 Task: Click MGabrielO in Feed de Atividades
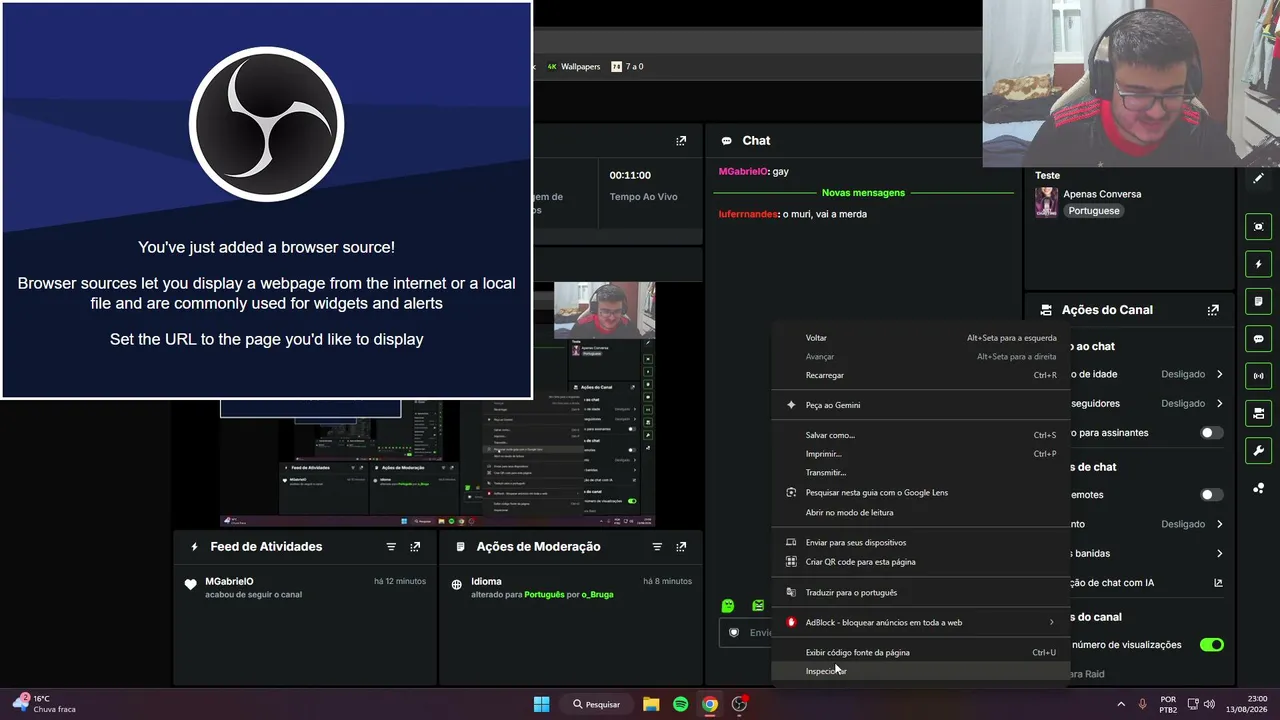[229, 581]
